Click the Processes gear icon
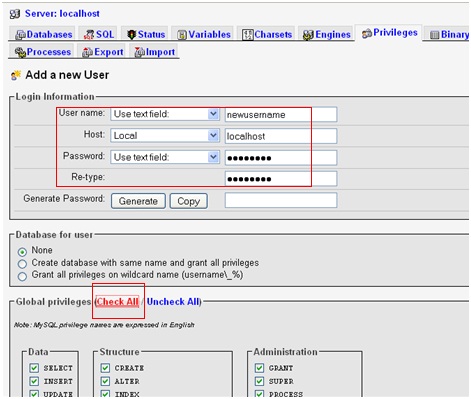Viewport: 471px width, 399px height. point(20,52)
